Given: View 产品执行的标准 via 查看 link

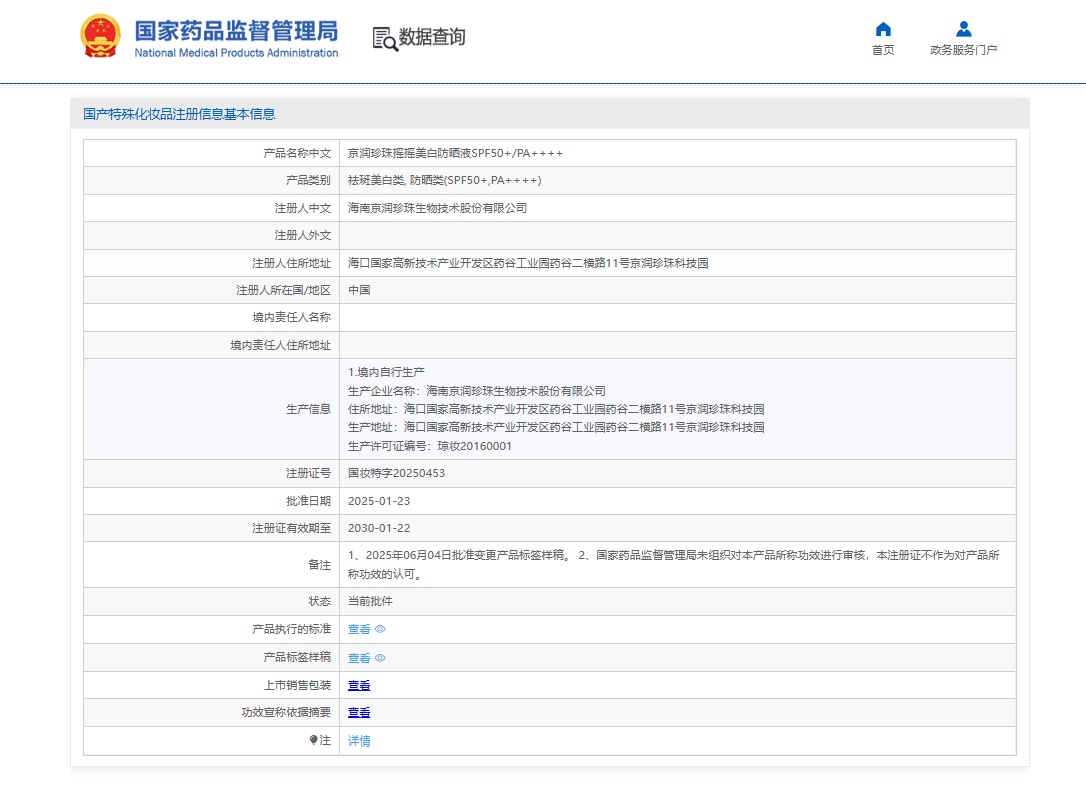Looking at the screenshot, I should coord(359,629).
